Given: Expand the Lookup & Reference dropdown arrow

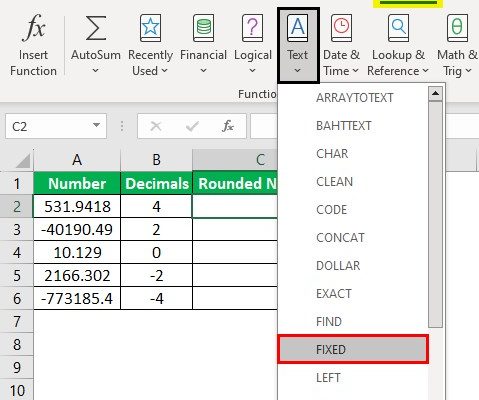Looking at the screenshot, I should [x=425, y=71].
